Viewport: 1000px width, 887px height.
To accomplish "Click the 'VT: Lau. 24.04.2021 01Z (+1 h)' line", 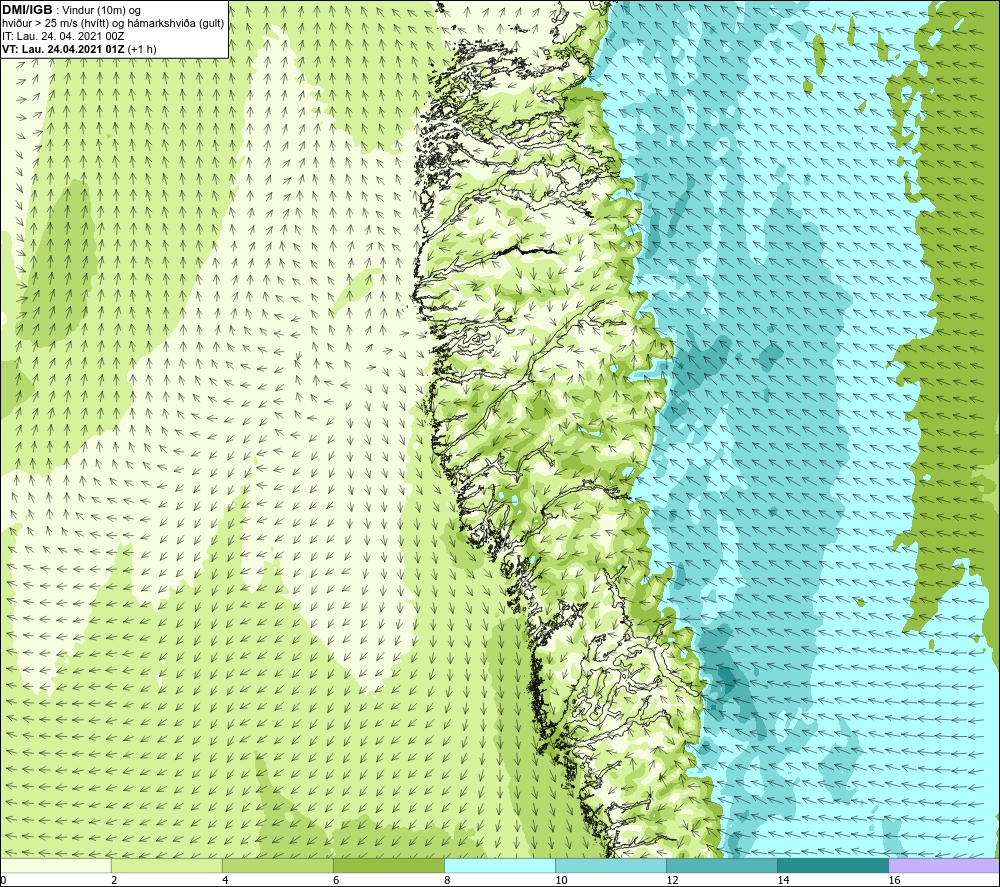I will 79,49.
